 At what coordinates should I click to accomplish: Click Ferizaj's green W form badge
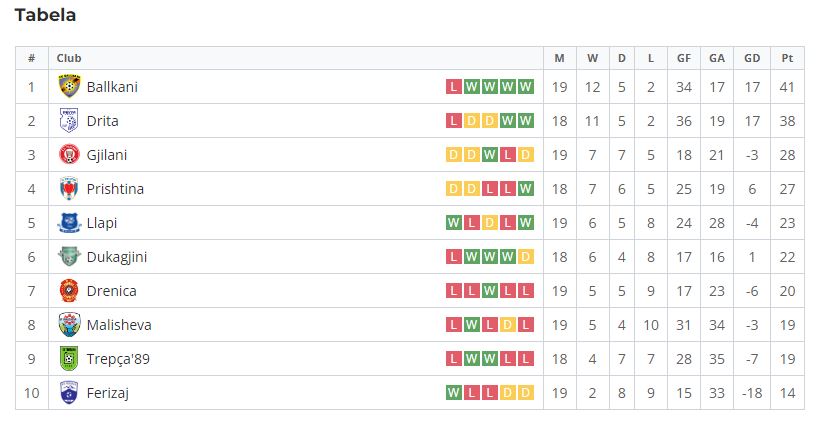point(454,392)
